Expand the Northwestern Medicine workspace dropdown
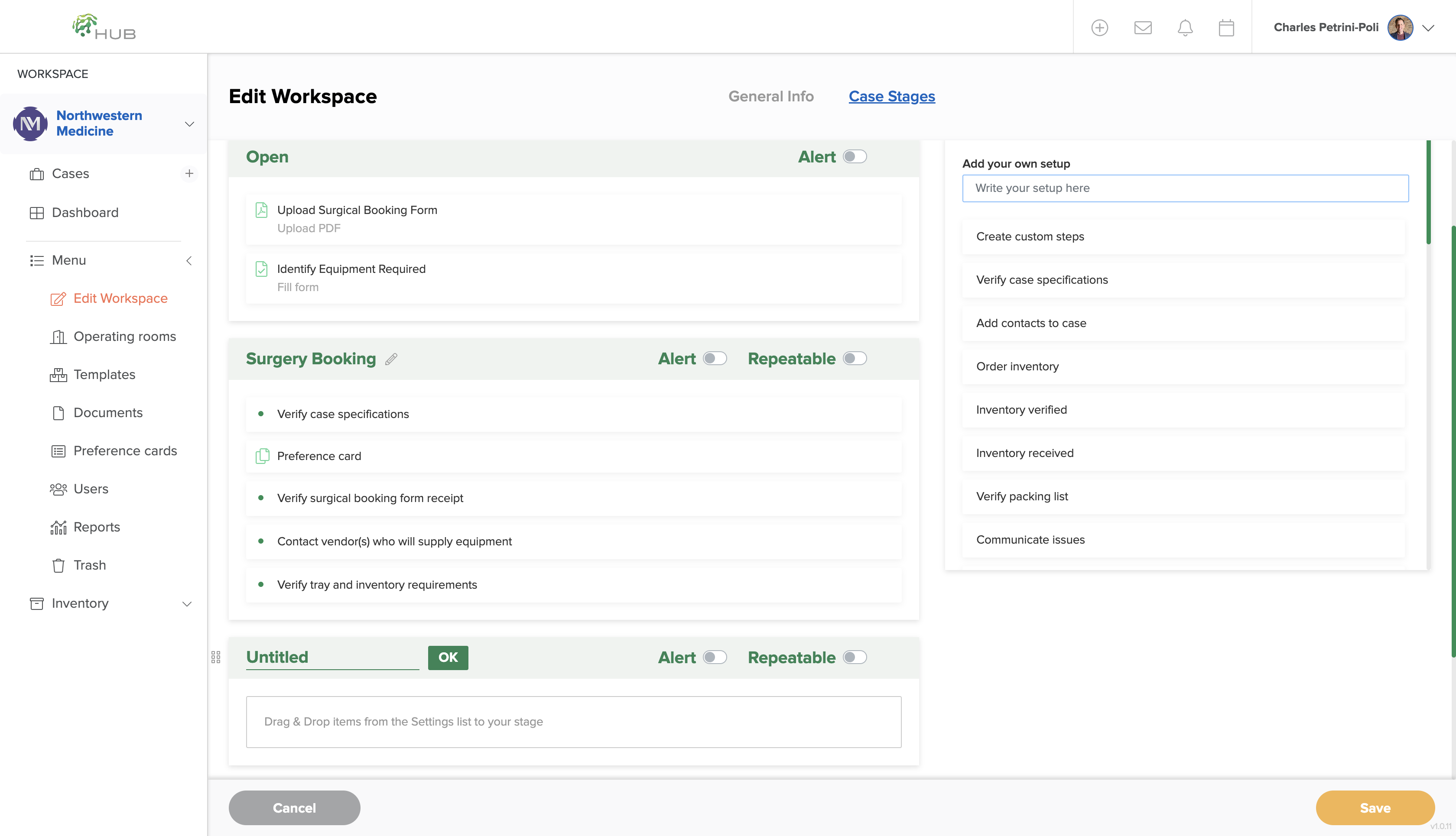 pyautogui.click(x=189, y=124)
